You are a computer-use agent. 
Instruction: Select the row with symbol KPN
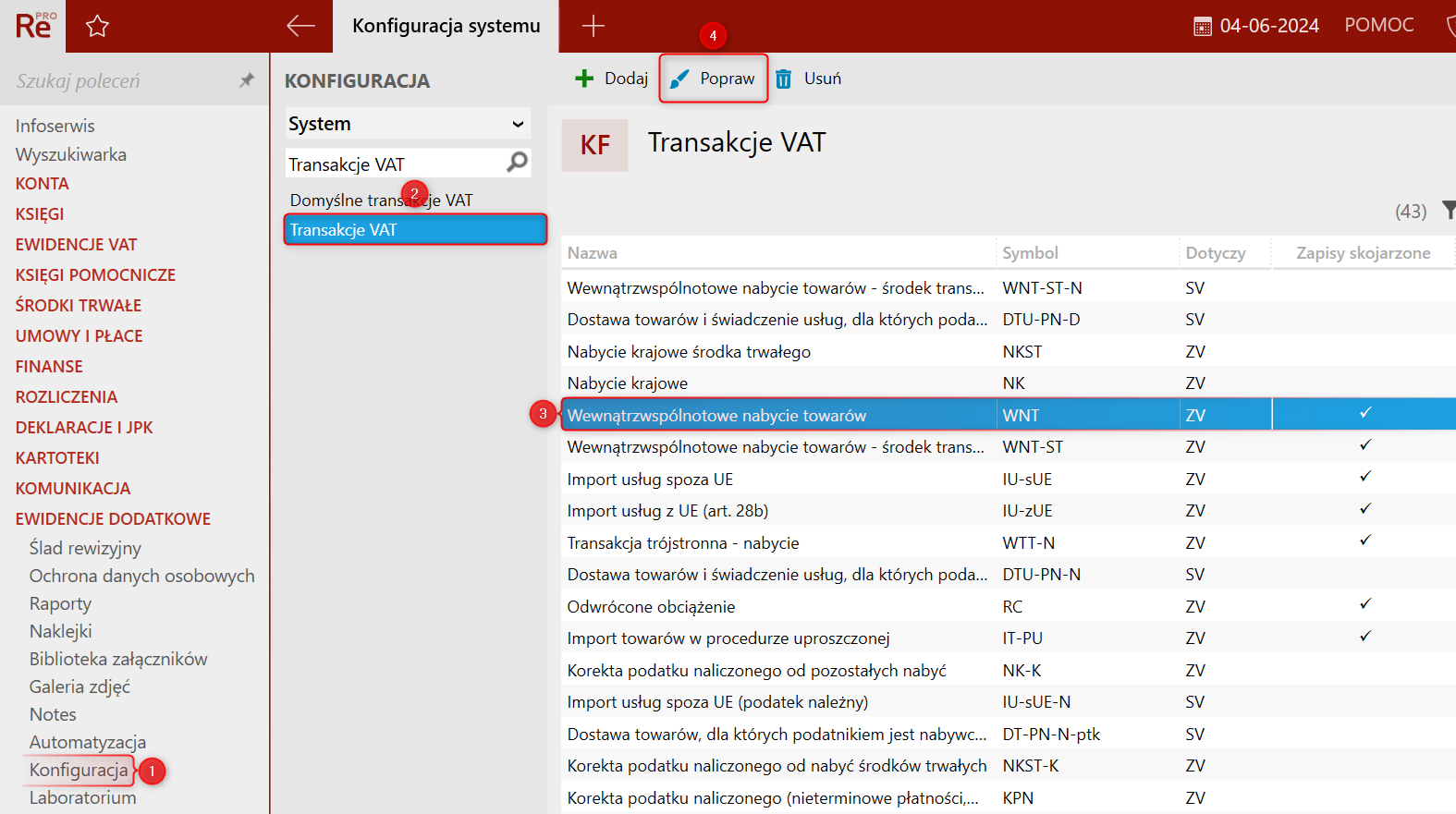[x=1009, y=798]
